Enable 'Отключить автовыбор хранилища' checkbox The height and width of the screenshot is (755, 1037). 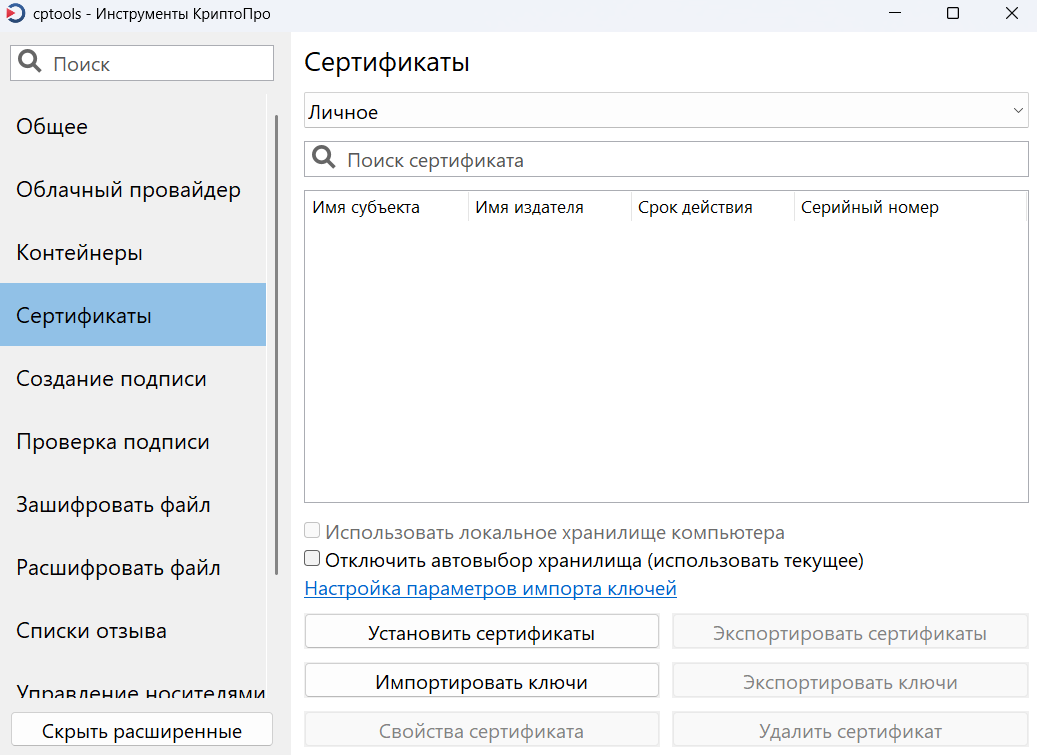click(x=313, y=559)
